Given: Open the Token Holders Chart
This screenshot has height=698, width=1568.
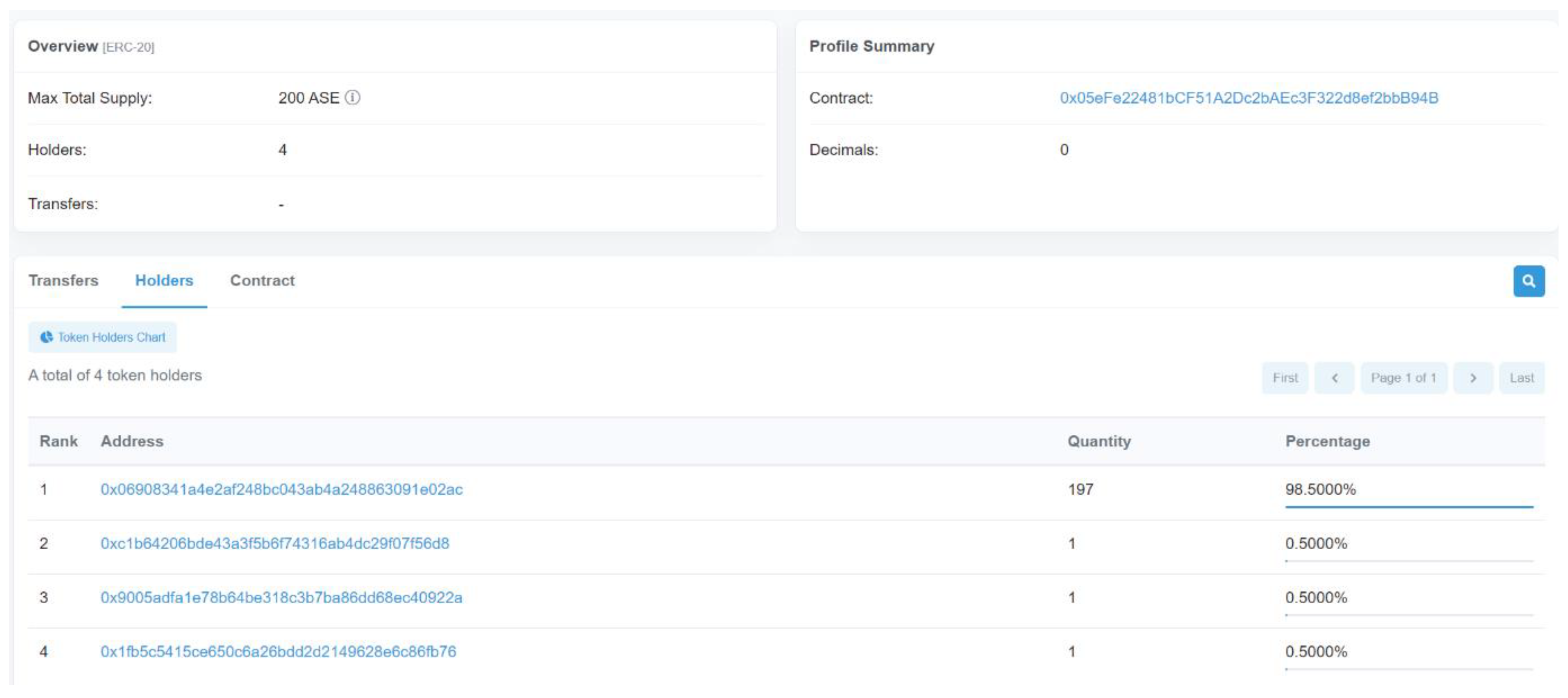Looking at the screenshot, I should (102, 337).
